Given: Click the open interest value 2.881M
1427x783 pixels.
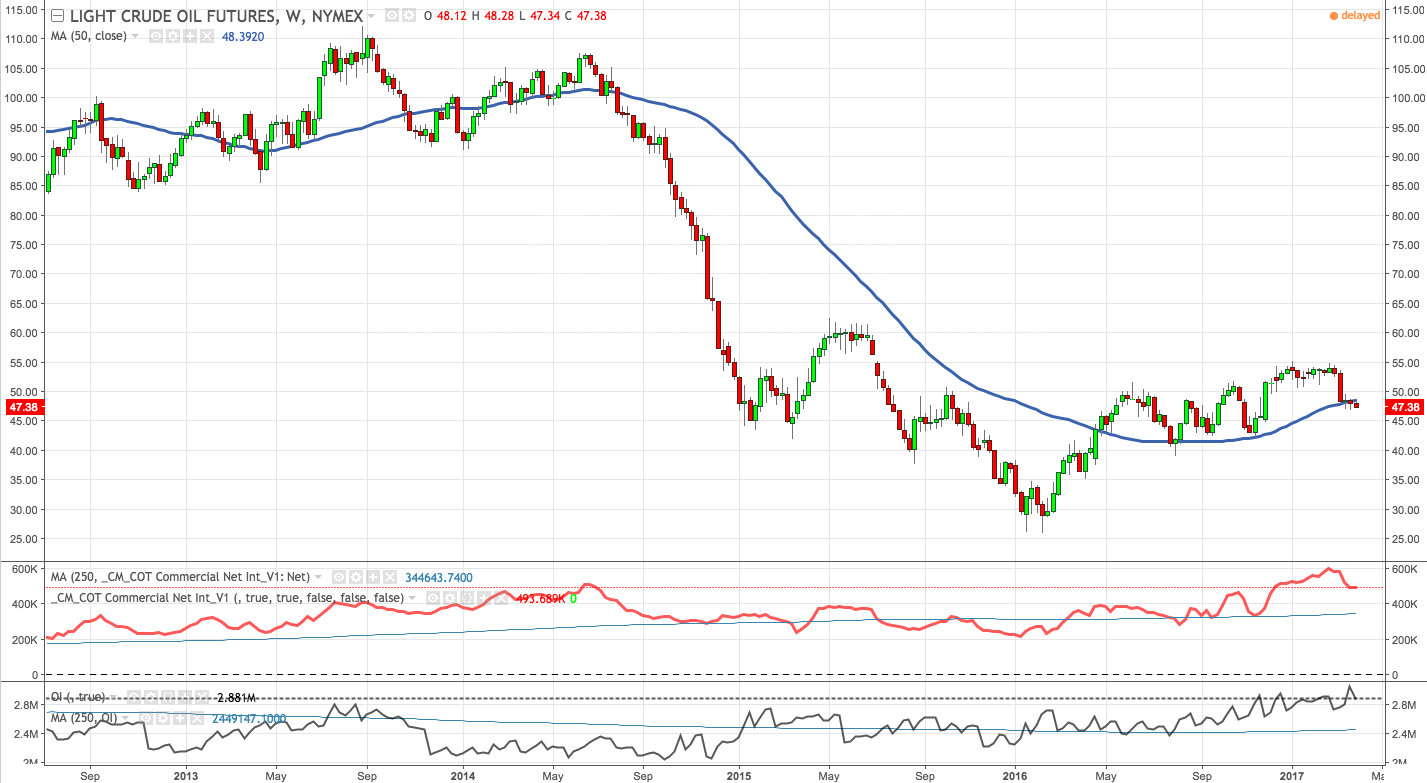Looking at the screenshot, I should click(x=236, y=698).
